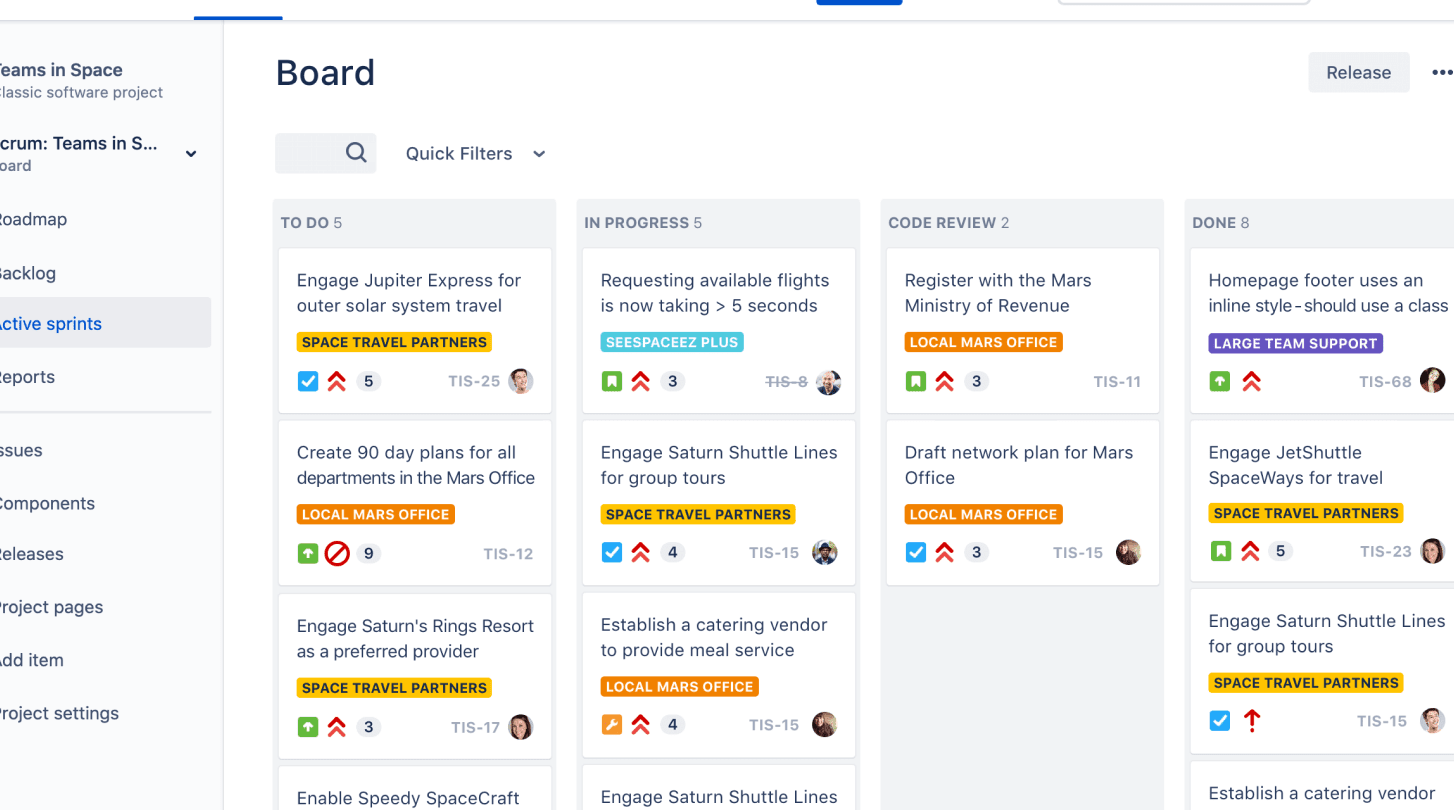Click priority chevrons on Requesting available flights card
Viewport: 1454px width, 810px height.
[x=641, y=381]
